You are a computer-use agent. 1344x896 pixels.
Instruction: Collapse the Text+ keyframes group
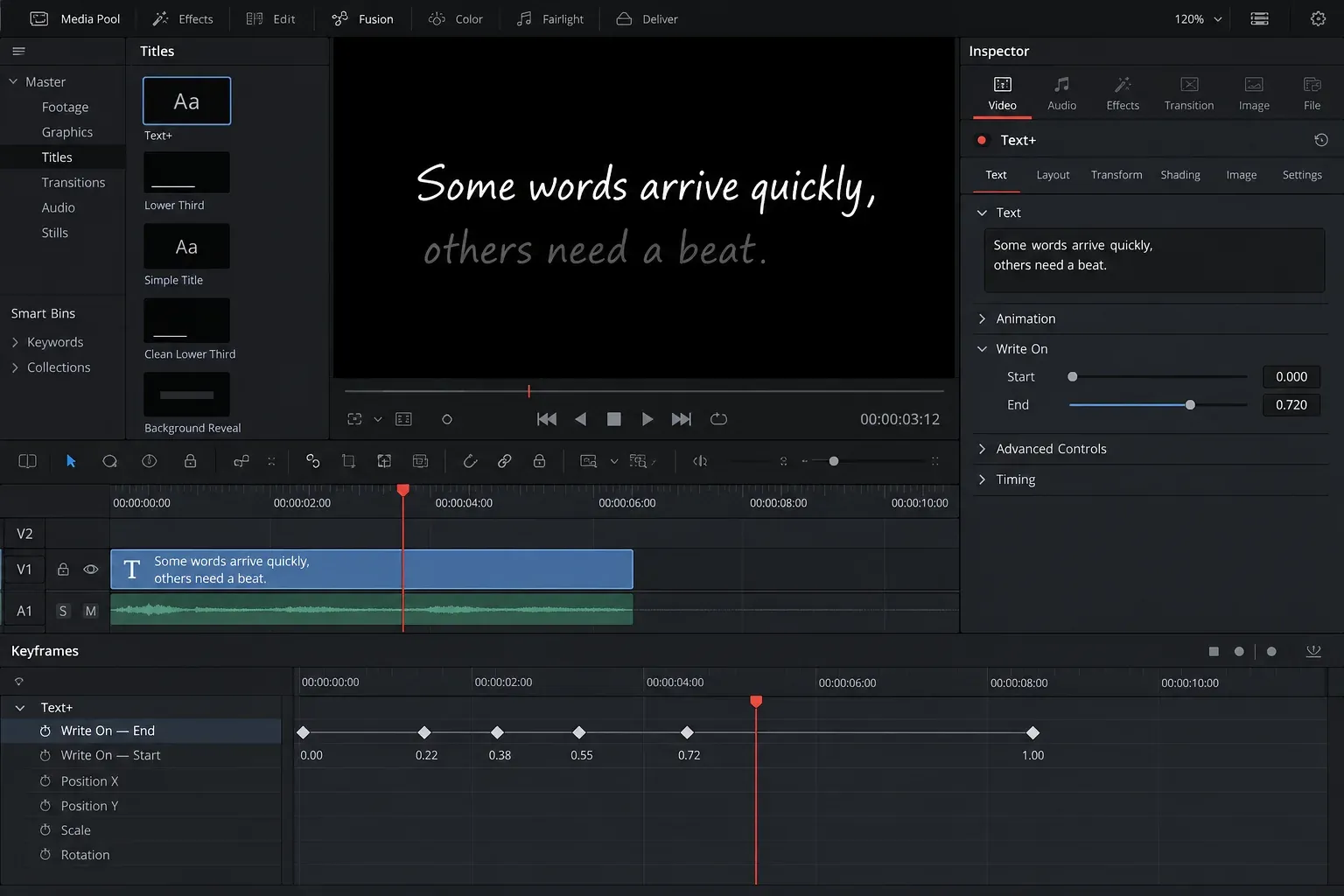point(20,707)
